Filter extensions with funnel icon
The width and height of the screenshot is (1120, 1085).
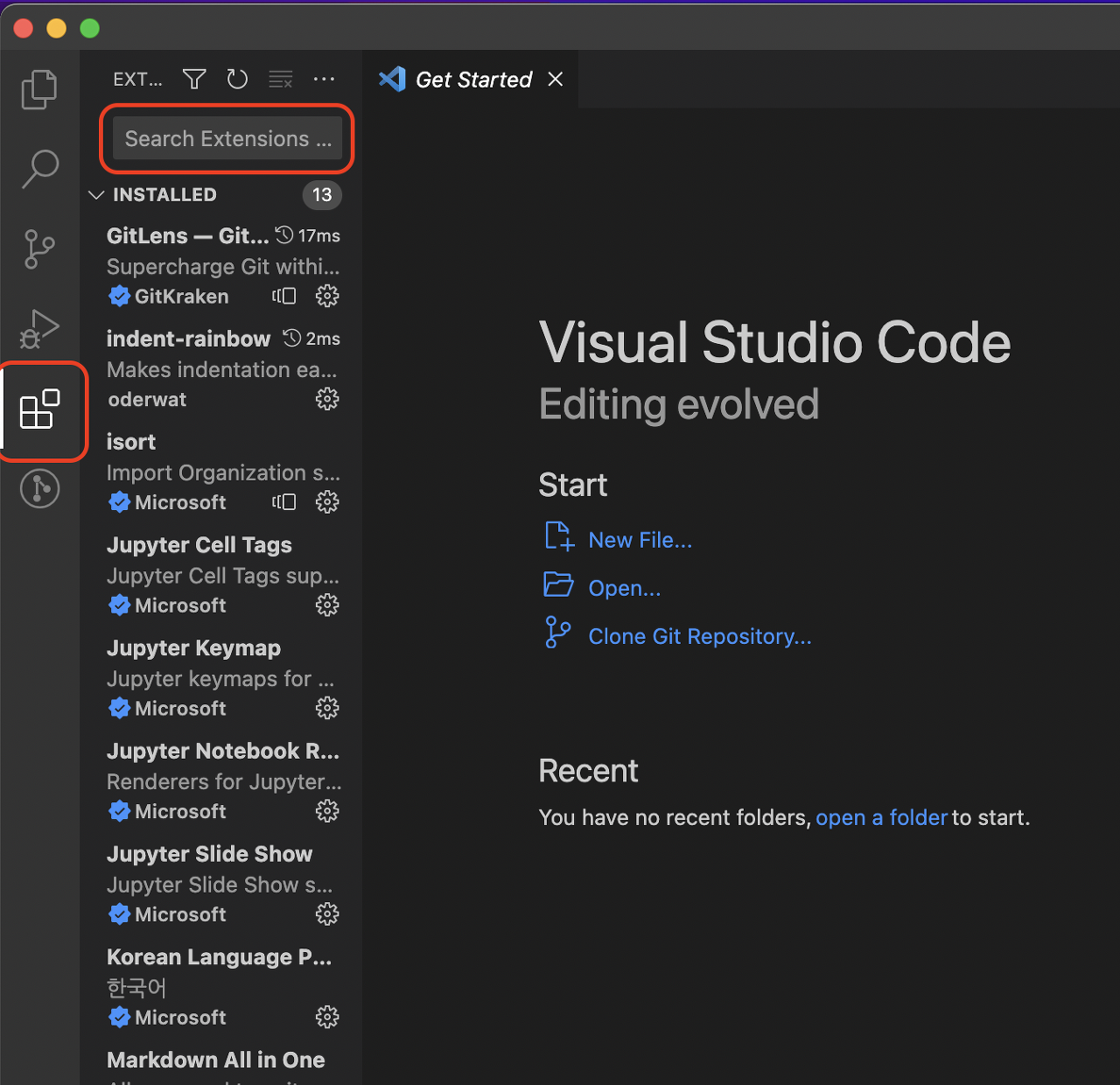(194, 79)
